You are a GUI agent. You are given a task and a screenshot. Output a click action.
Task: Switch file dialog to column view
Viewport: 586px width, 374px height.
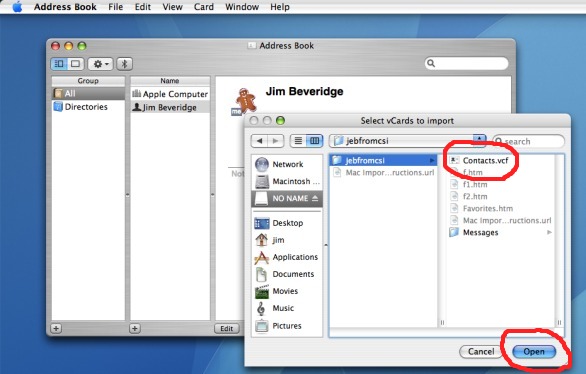tap(315, 141)
